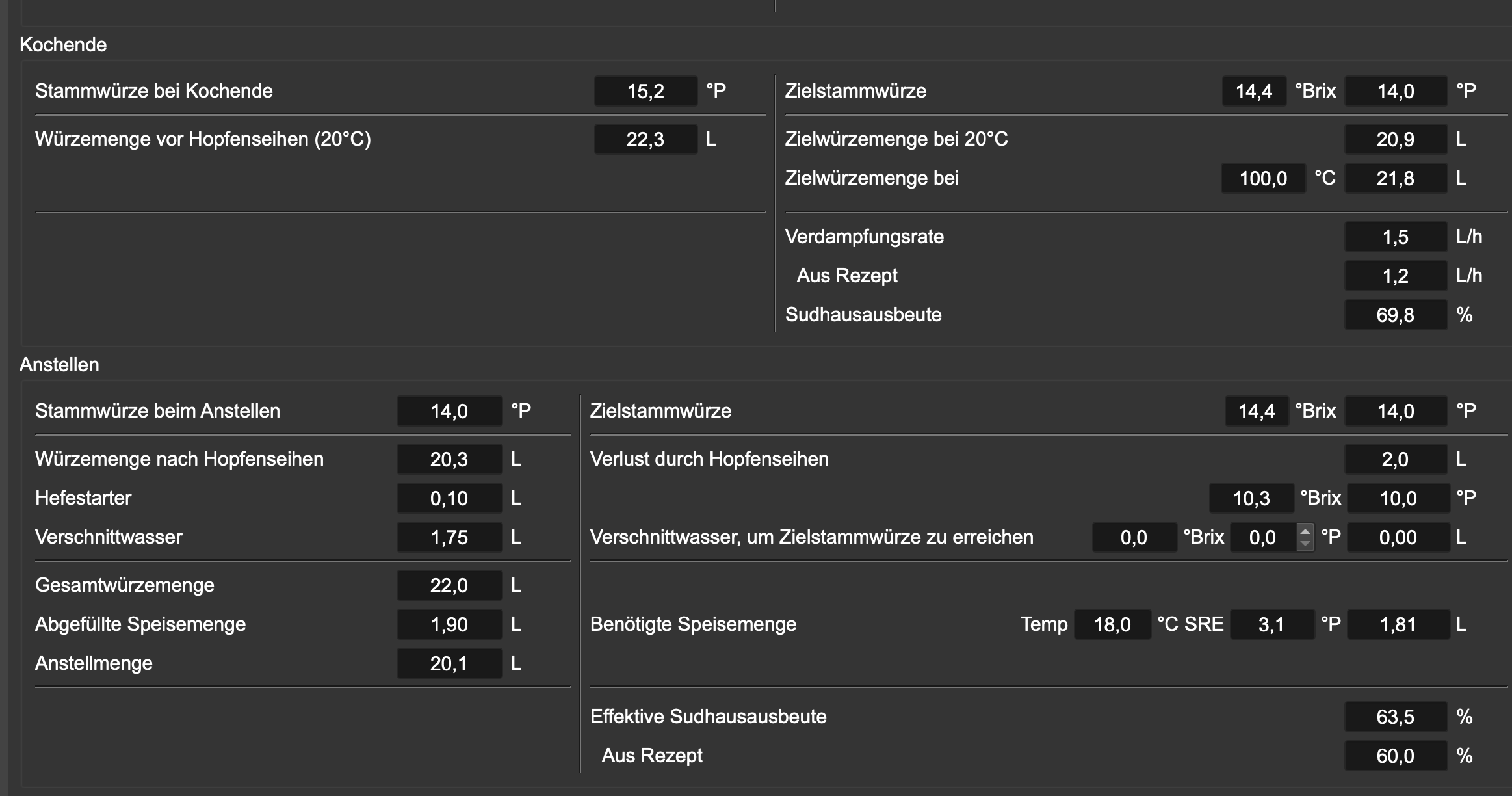This screenshot has width=1512, height=796.
Task: Click the Hefestarter 0,10 L field
Action: (449, 498)
